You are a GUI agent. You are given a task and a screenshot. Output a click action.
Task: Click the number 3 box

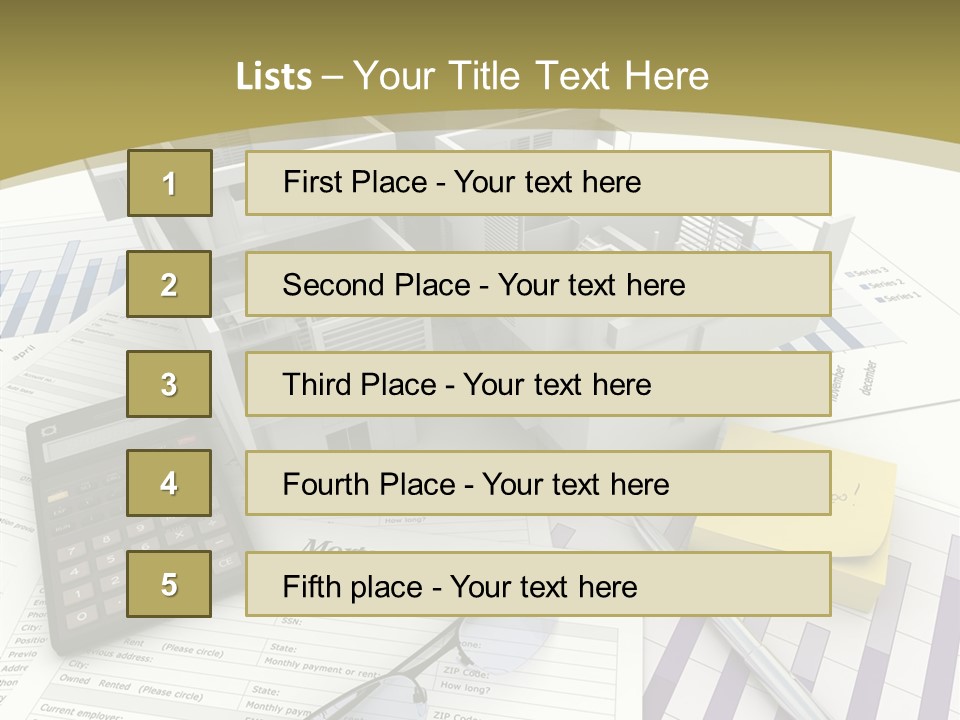tap(170, 384)
